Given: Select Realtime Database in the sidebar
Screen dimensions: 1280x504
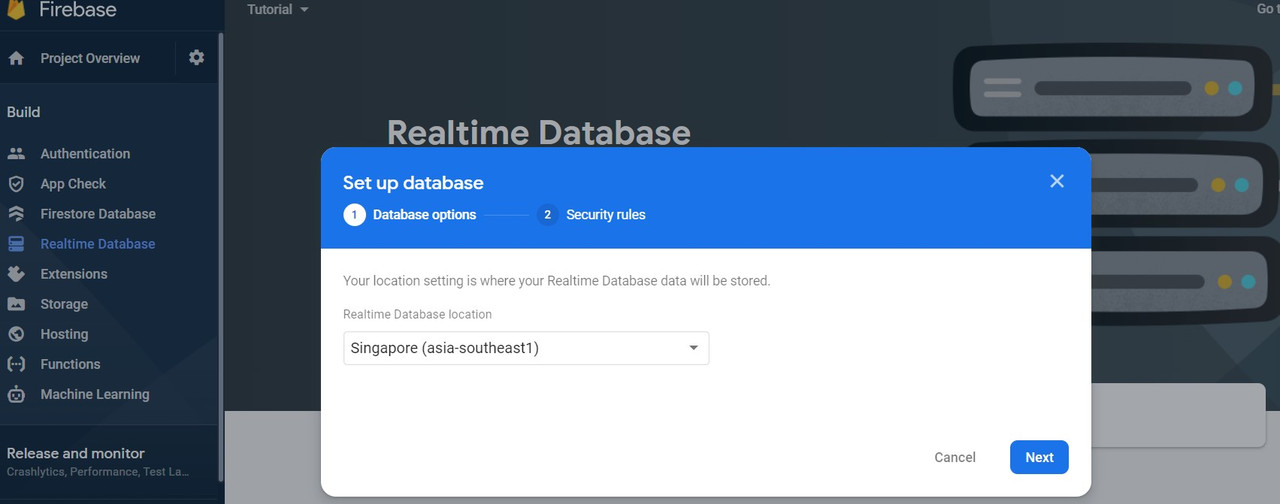Looking at the screenshot, I should pyautogui.click(x=98, y=244).
